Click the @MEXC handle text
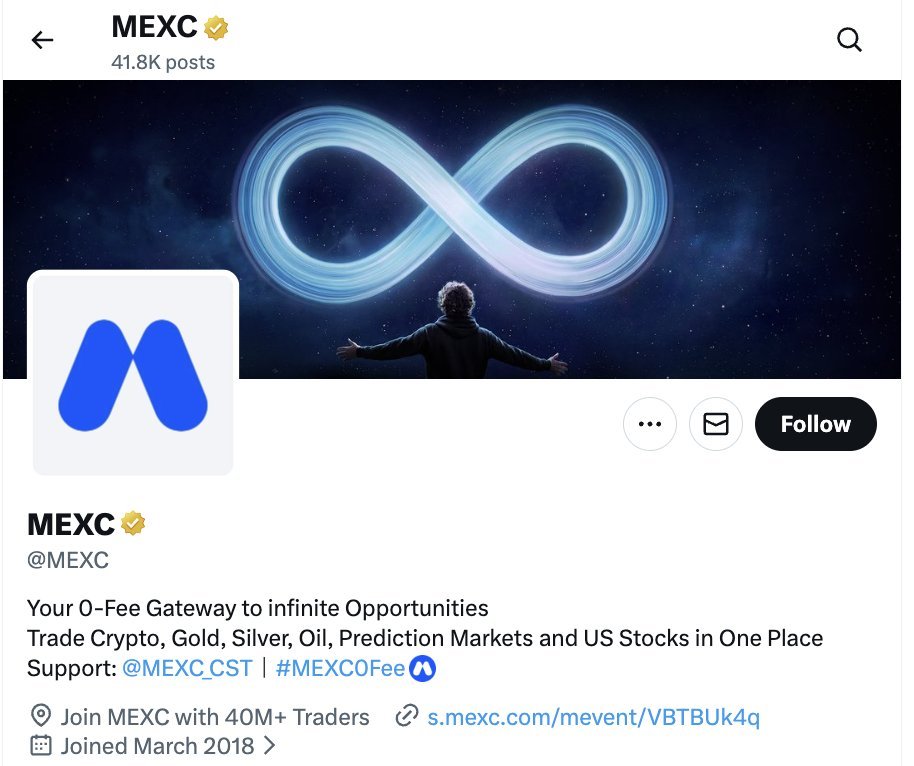Image resolution: width=914 pixels, height=766 pixels. 68,560
